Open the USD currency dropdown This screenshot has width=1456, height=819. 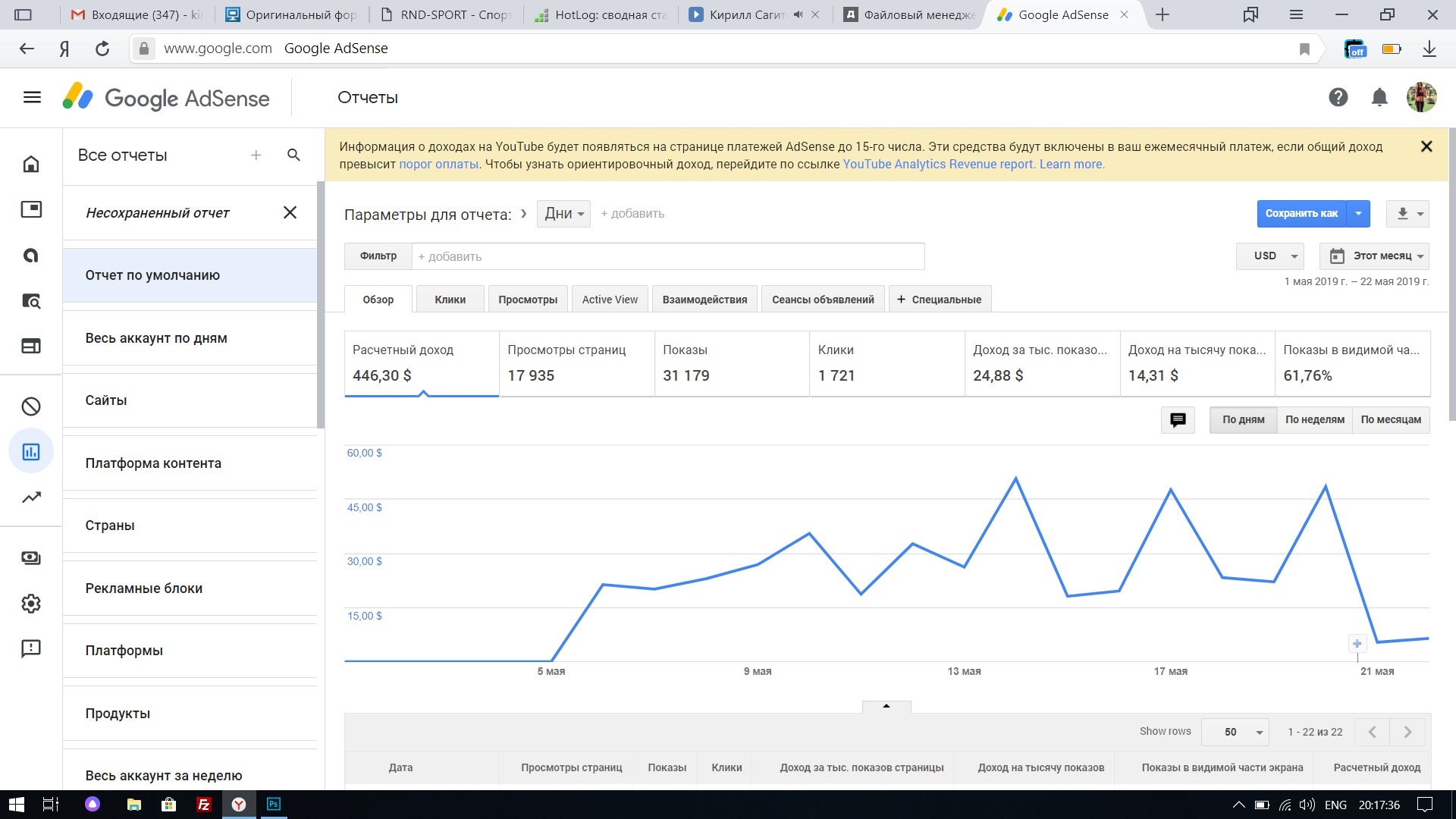(1270, 256)
